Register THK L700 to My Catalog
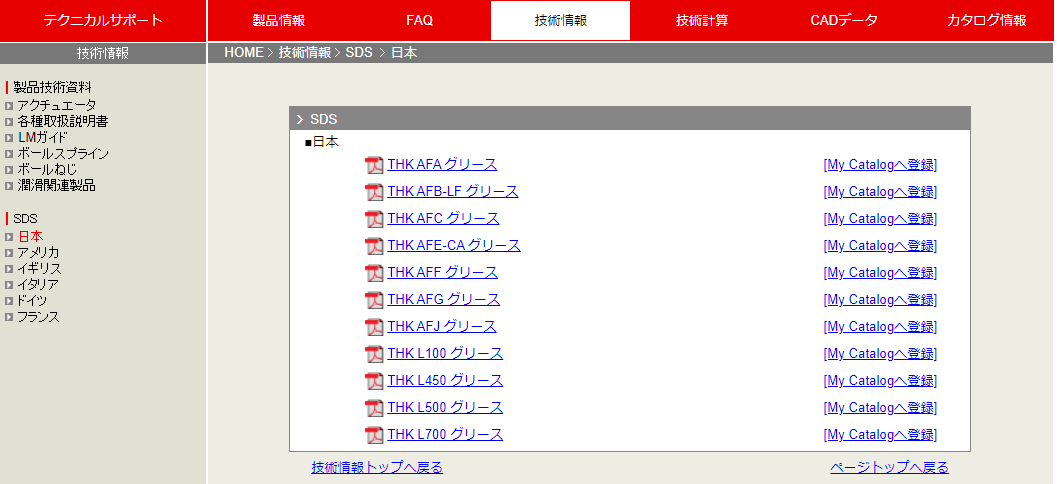This screenshot has height=484, width=1057. [x=880, y=434]
